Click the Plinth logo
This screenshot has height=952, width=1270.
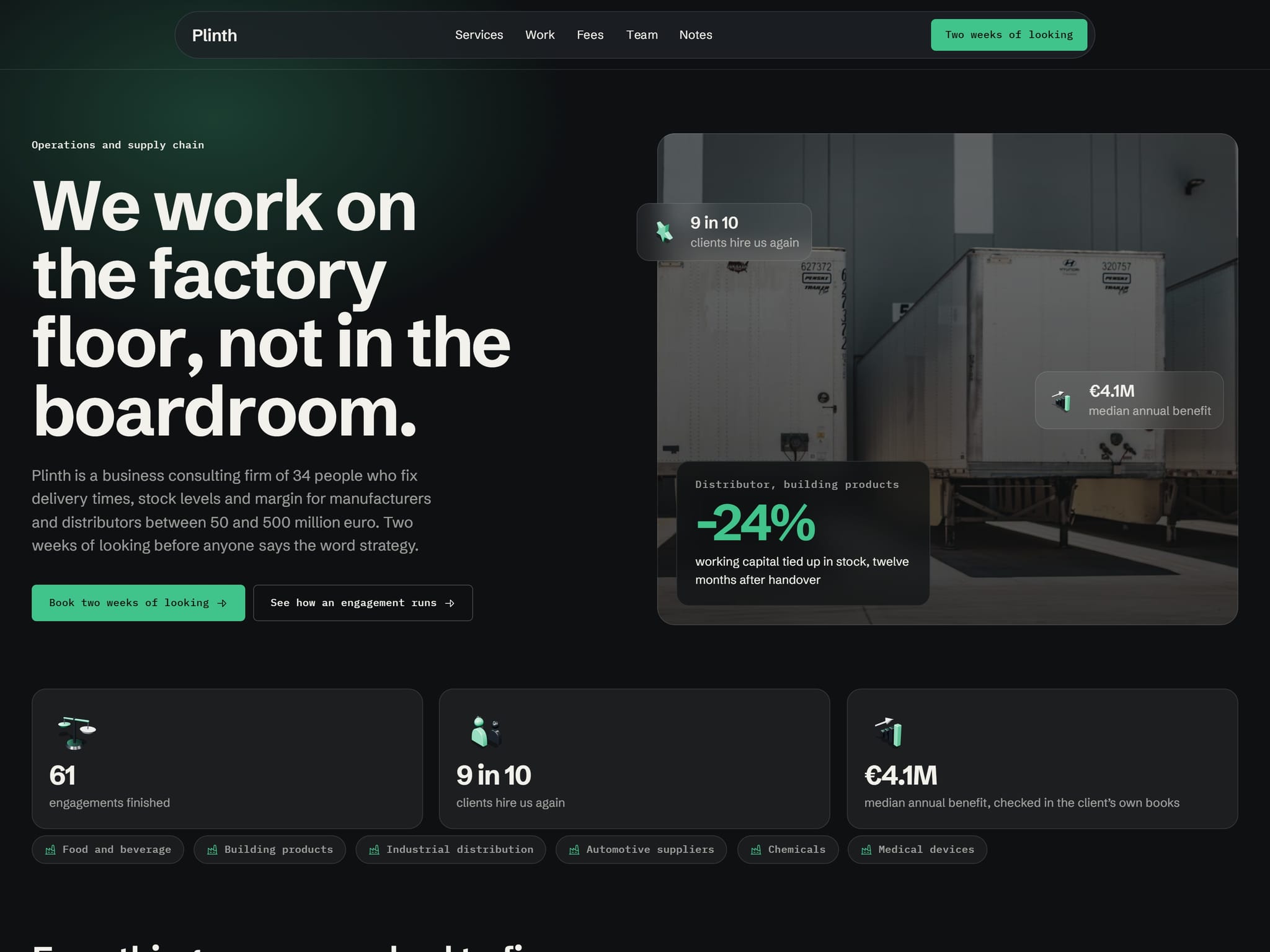click(x=215, y=35)
